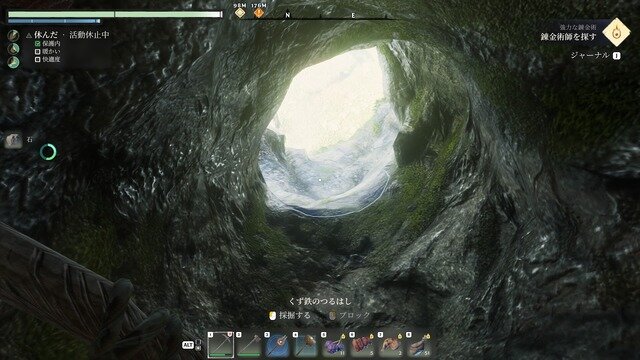Click the 活動休止中 status text
This screenshot has height=360, width=640.
[x=89, y=35]
